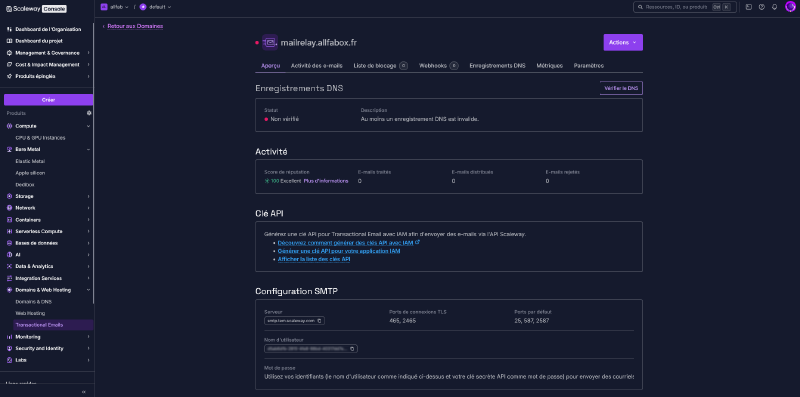Open Domains & DNS in sidebar
The height and width of the screenshot is (397, 800).
(34, 302)
